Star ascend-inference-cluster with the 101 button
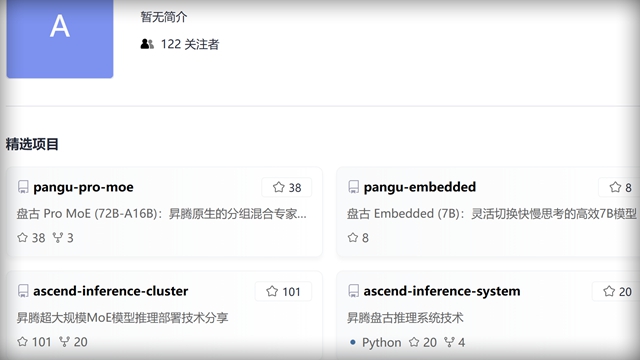 coord(283,291)
